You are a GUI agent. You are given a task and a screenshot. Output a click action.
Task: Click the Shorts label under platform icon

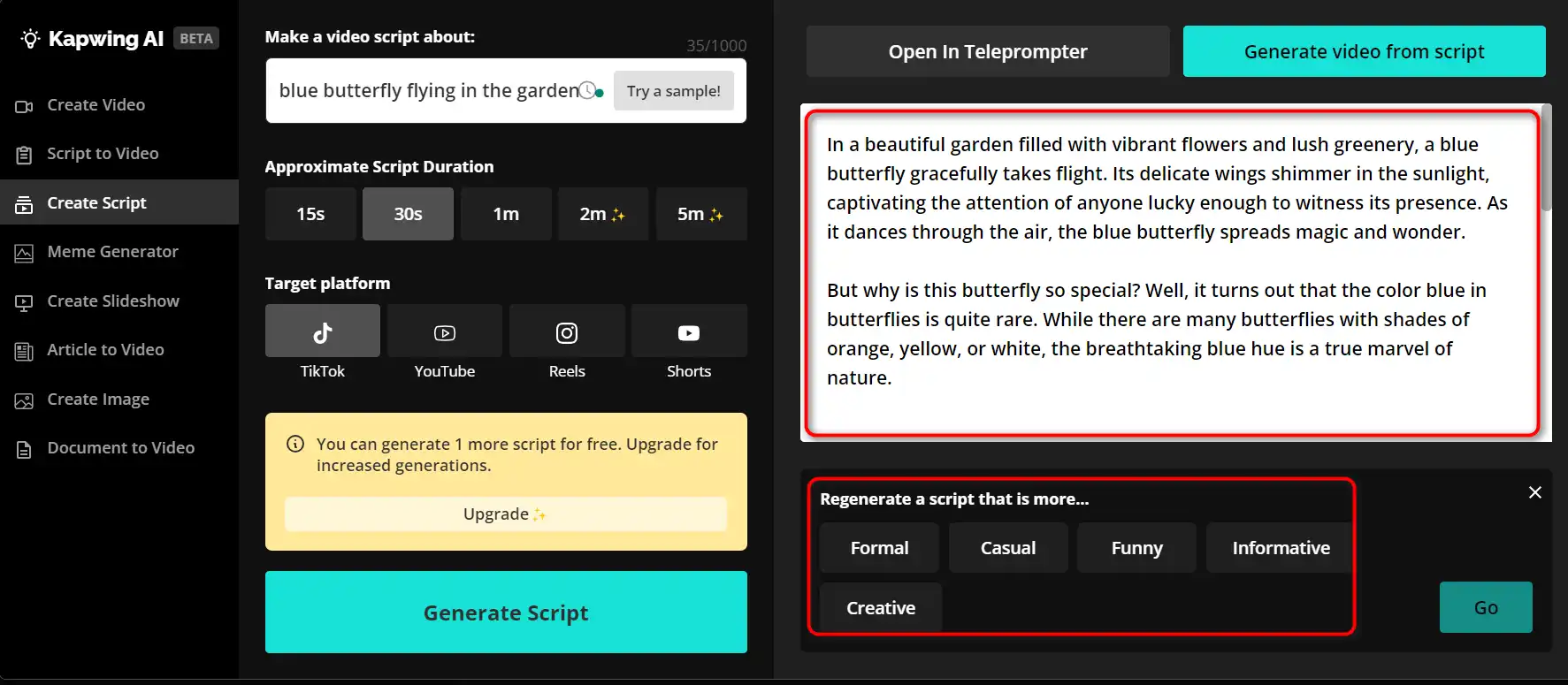click(x=689, y=371)
